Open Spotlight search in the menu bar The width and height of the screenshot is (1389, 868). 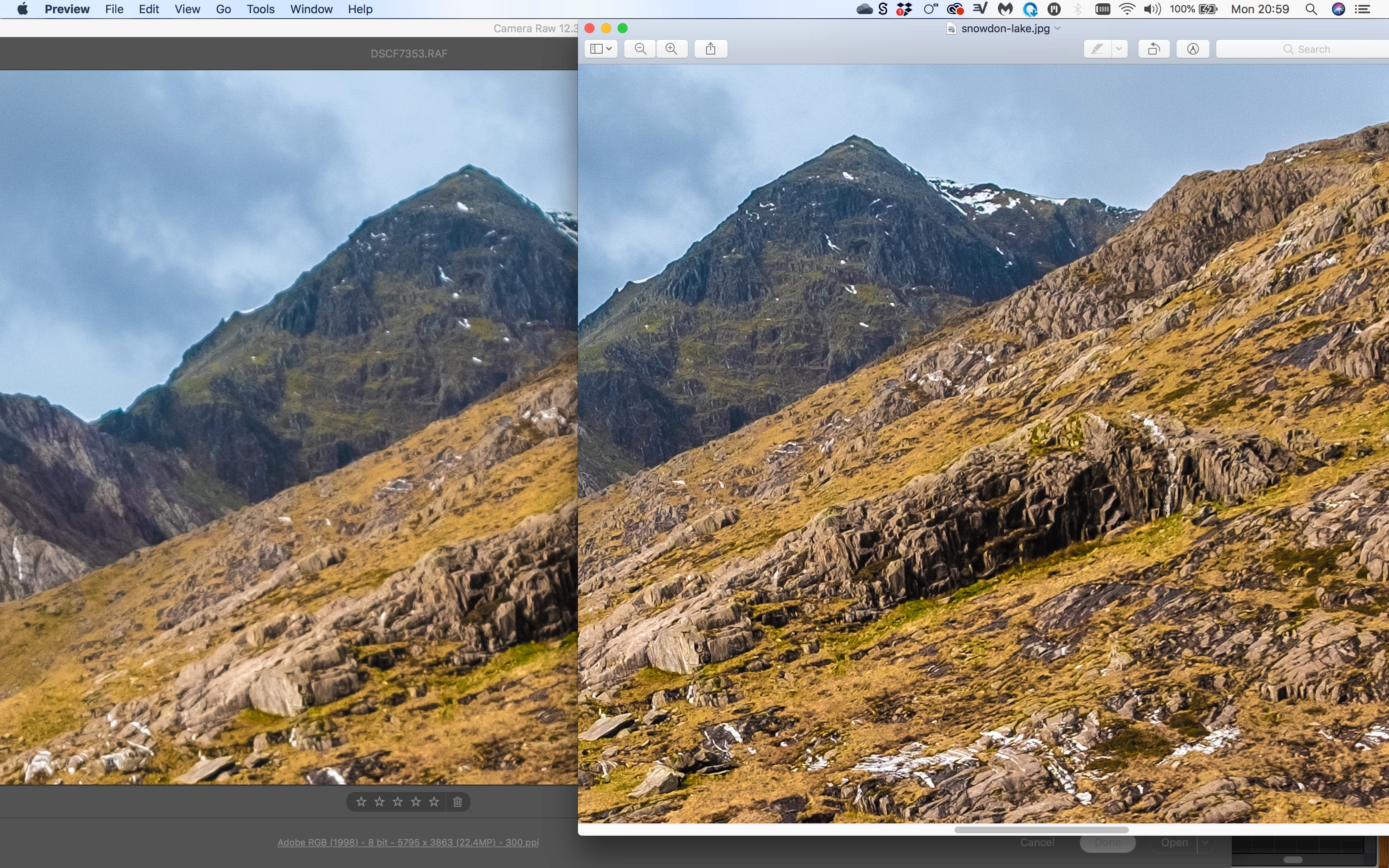(x=1311, y=9)
